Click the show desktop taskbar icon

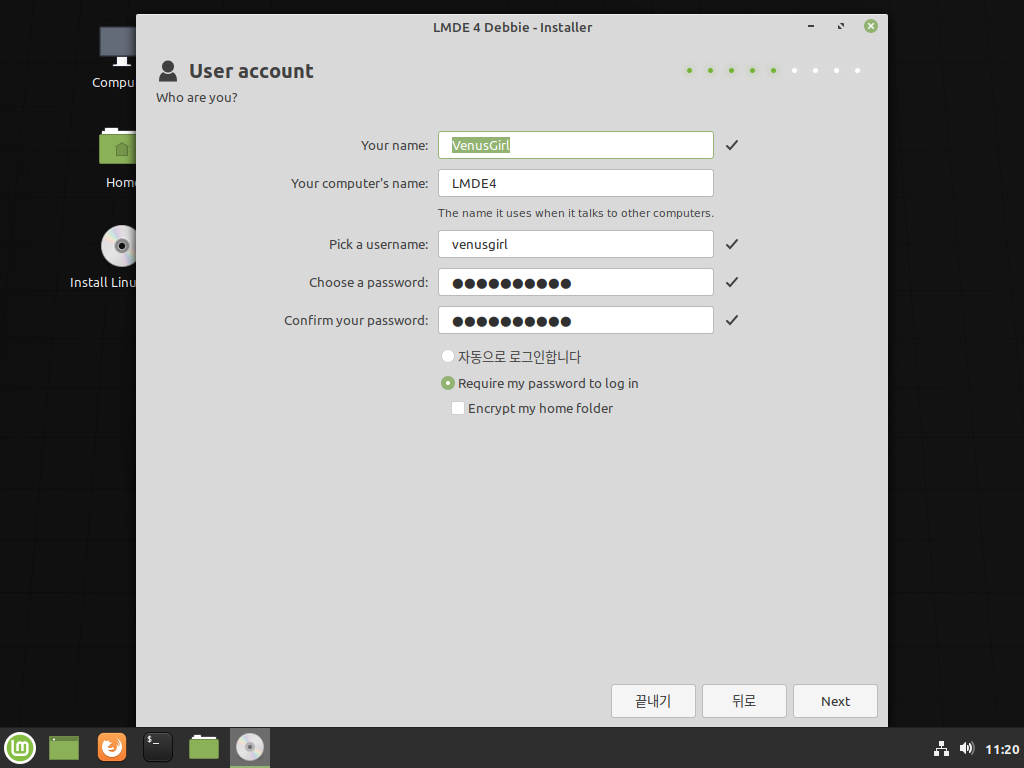coord(64,748)
